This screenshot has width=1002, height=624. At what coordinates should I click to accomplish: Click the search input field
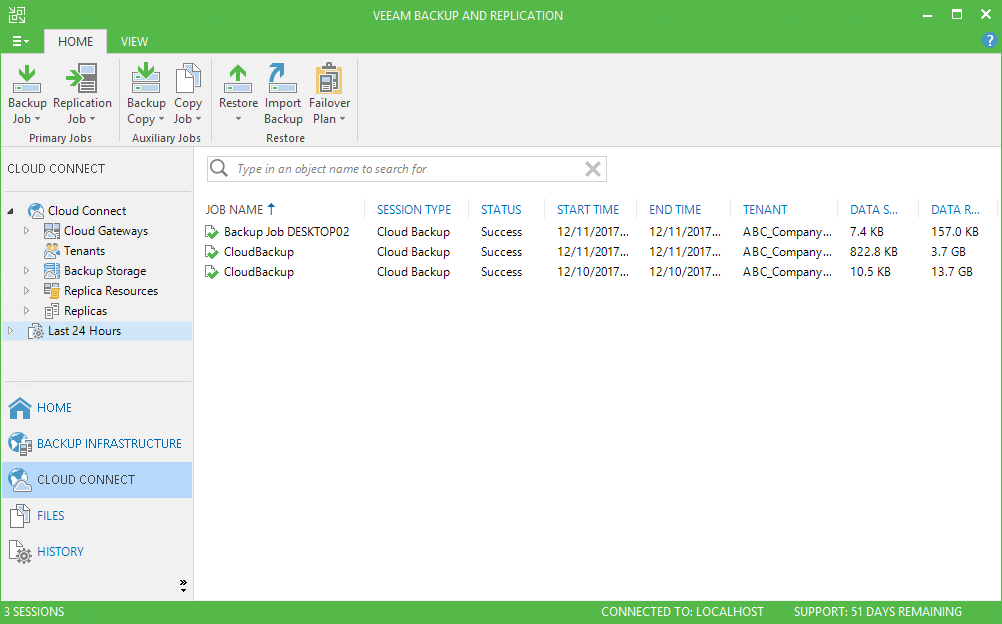click(x=406, y=169)
